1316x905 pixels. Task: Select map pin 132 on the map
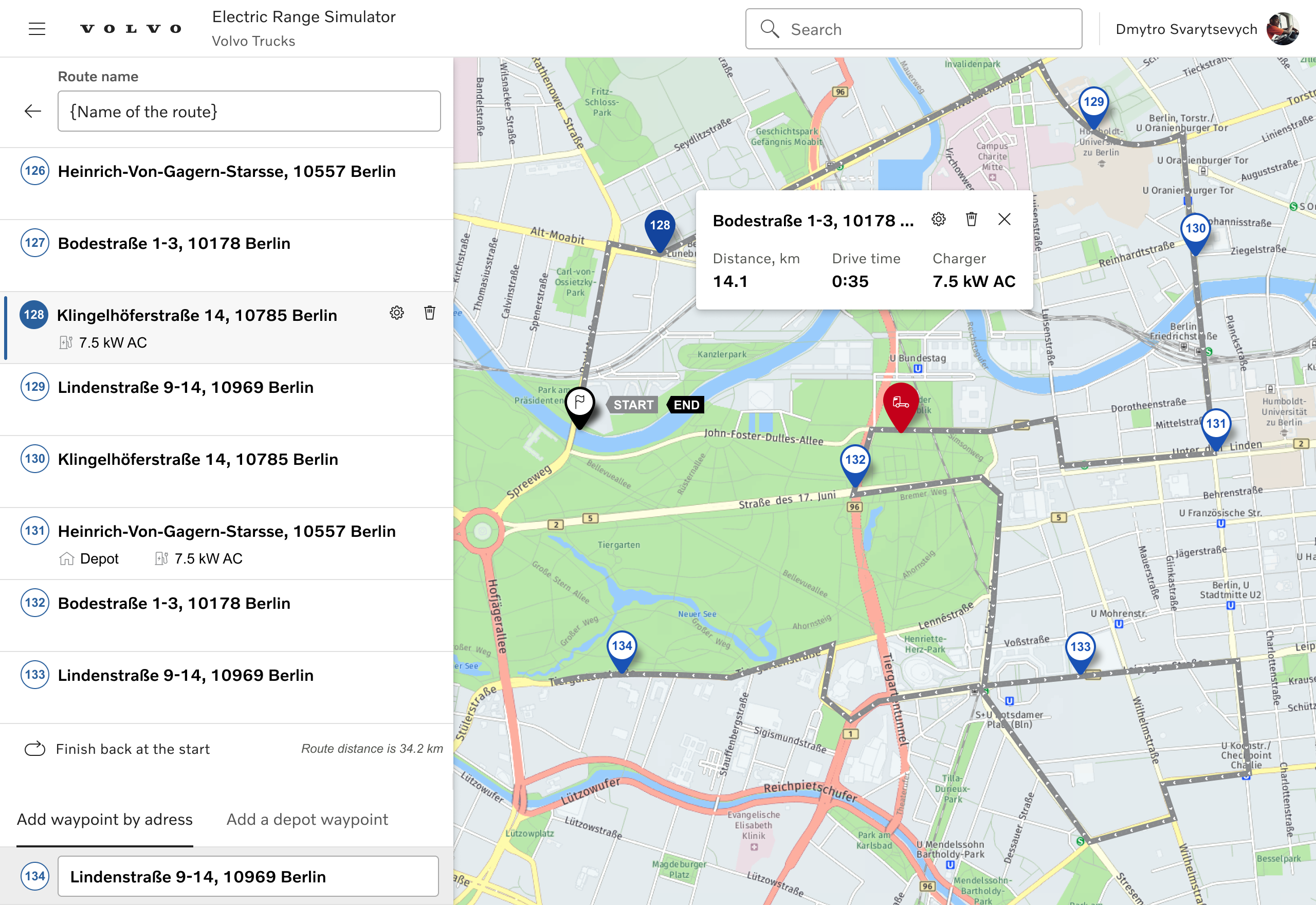point(855,465)
